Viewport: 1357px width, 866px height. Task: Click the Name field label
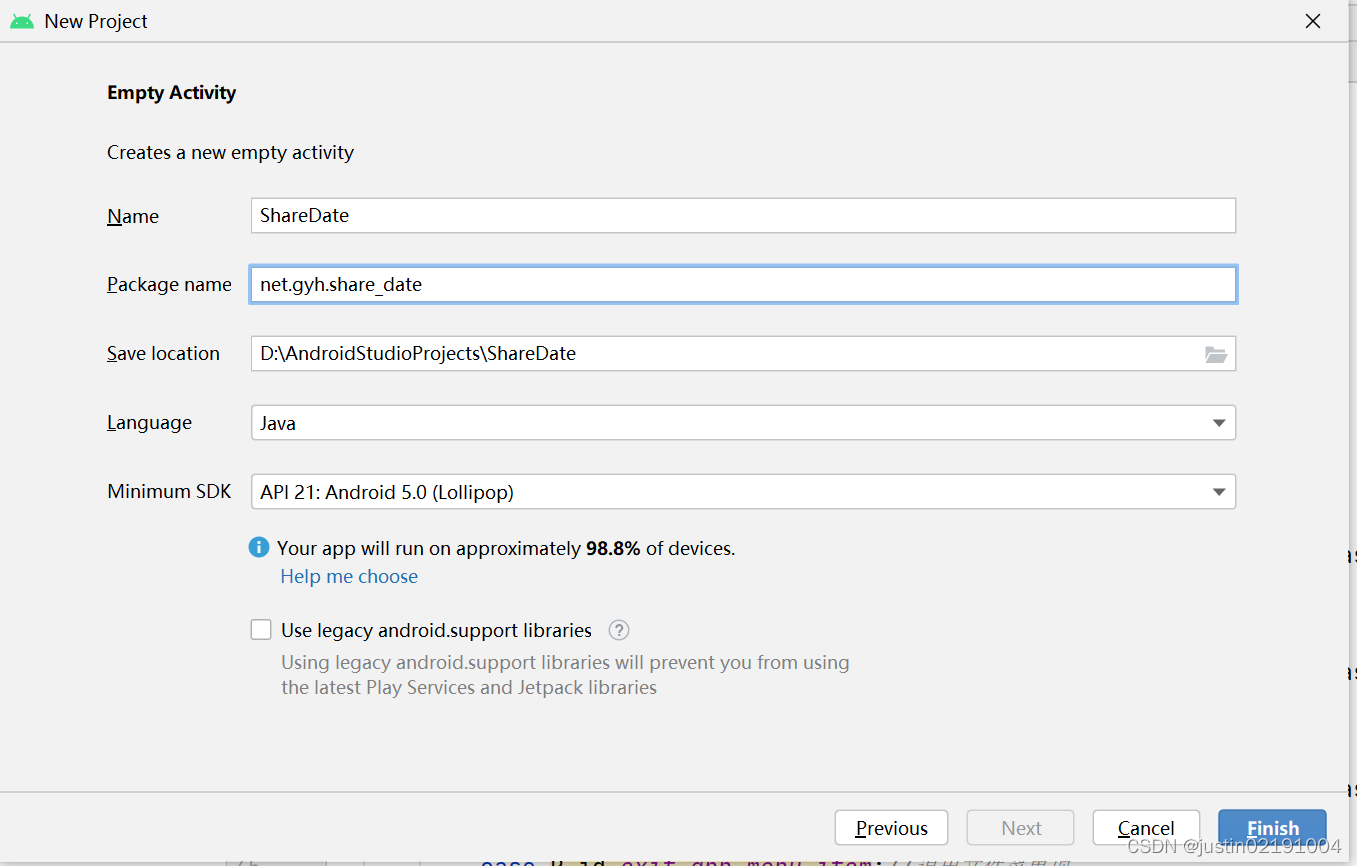pyautogui.click(x=133, y=216)
